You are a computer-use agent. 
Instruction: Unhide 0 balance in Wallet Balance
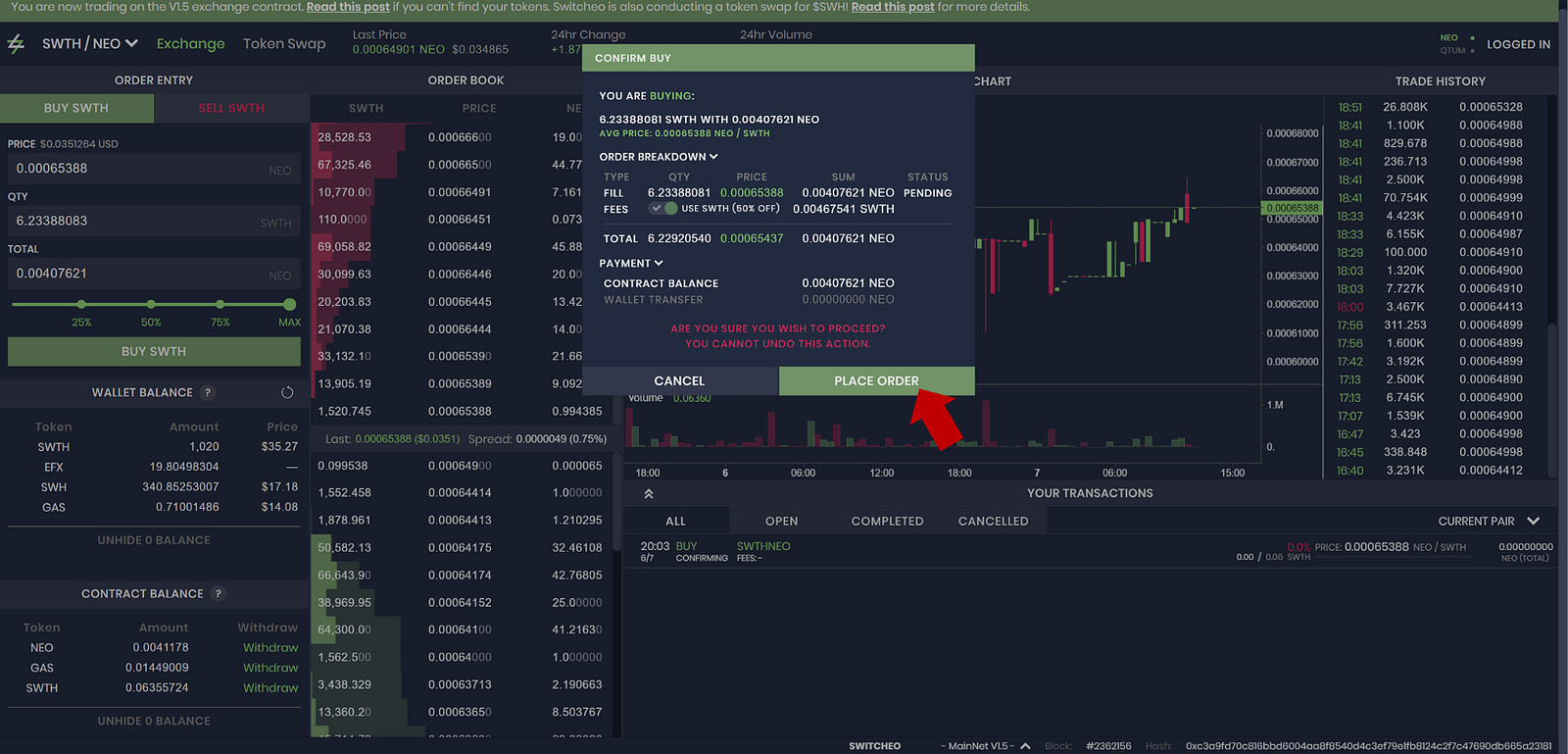click(154, 540)
